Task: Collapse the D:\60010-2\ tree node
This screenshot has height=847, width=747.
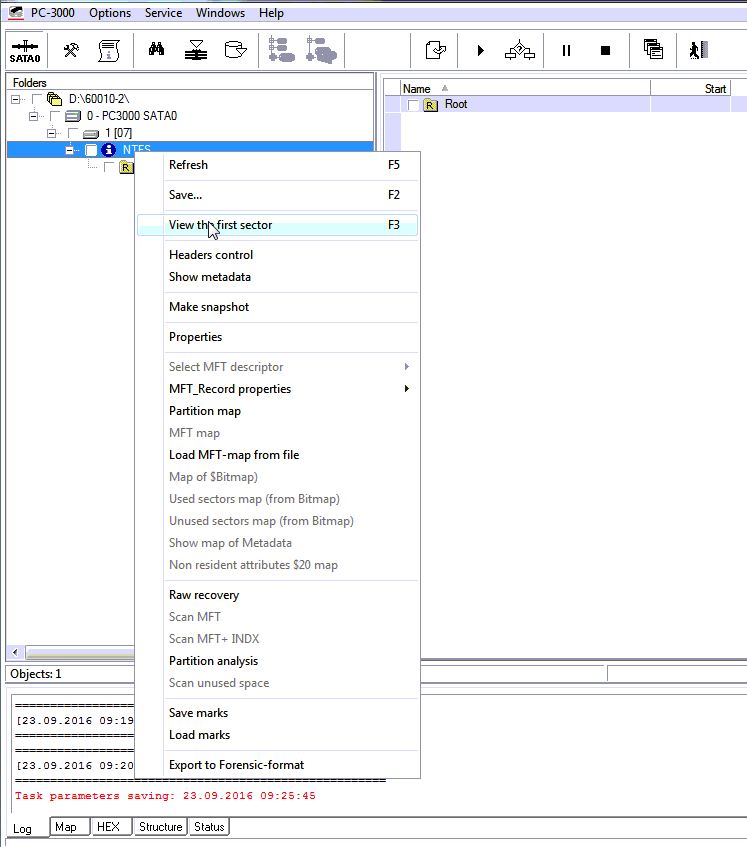Action: point(16,99)
